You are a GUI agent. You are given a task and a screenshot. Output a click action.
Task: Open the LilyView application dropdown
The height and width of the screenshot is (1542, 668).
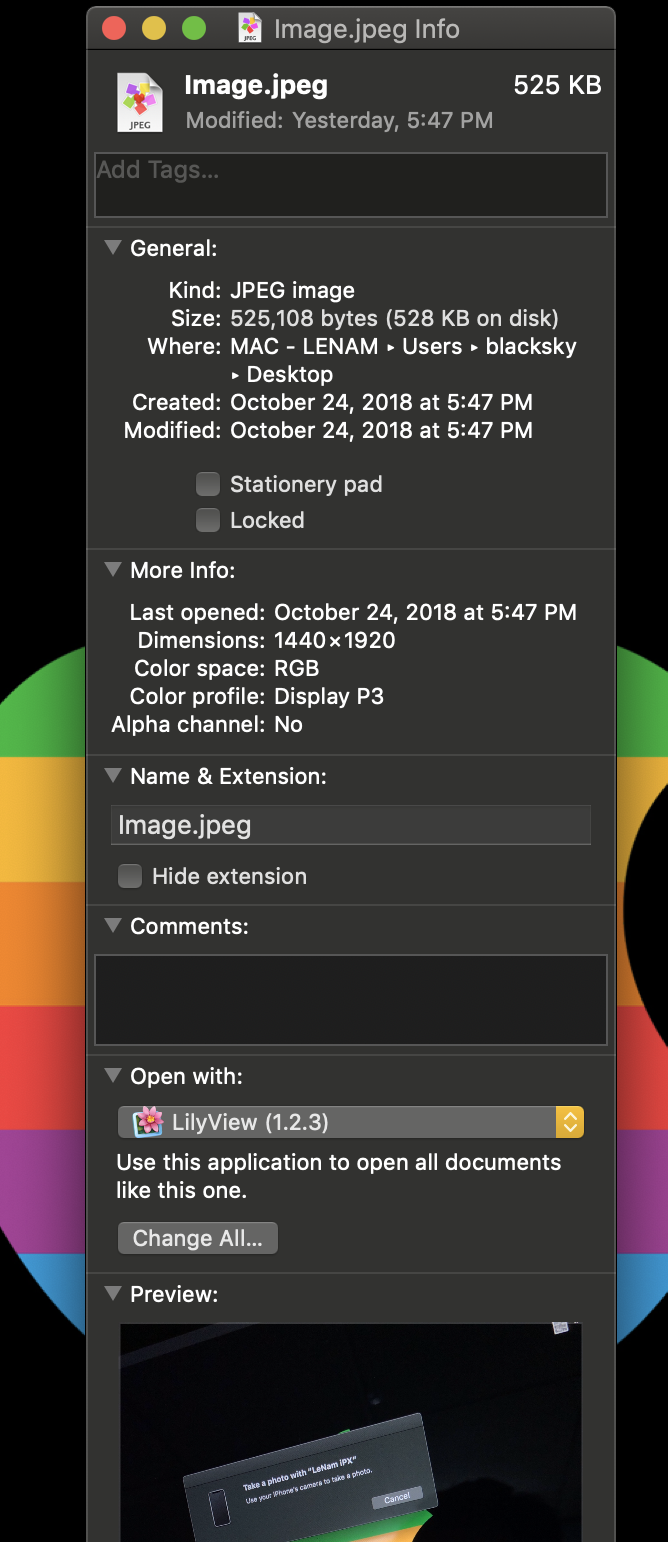tap(351, 1122)
